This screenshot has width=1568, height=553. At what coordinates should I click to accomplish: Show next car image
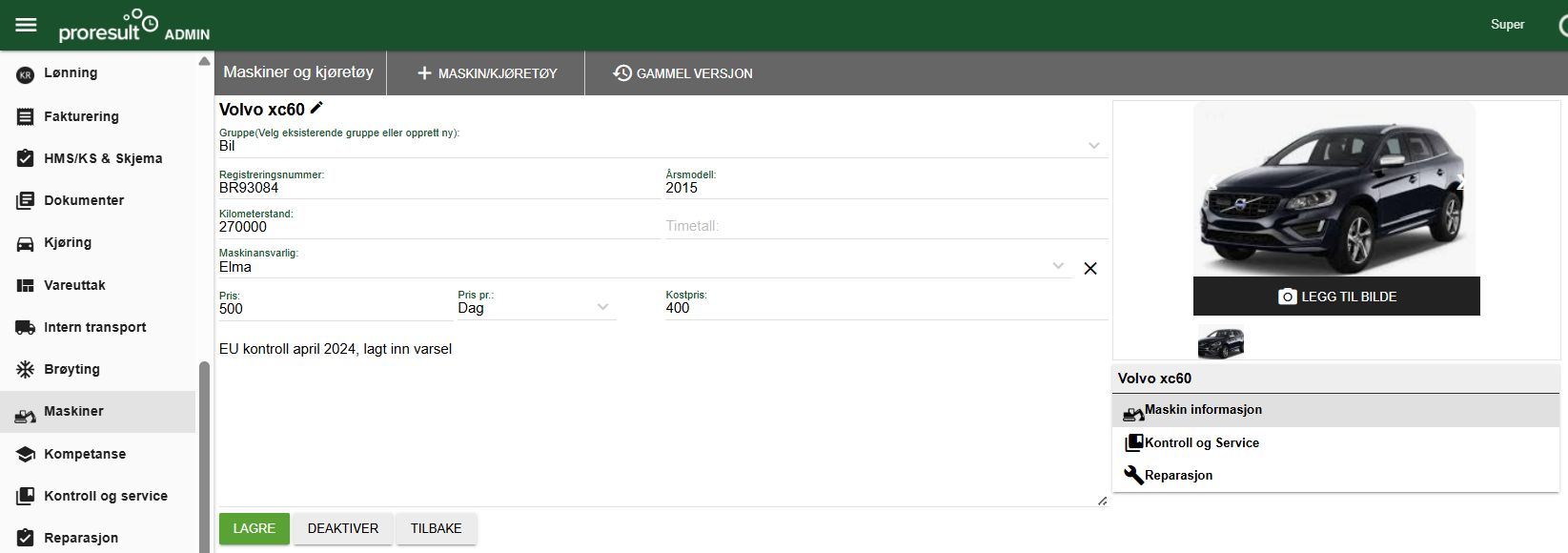click(x=1459, y=183)
